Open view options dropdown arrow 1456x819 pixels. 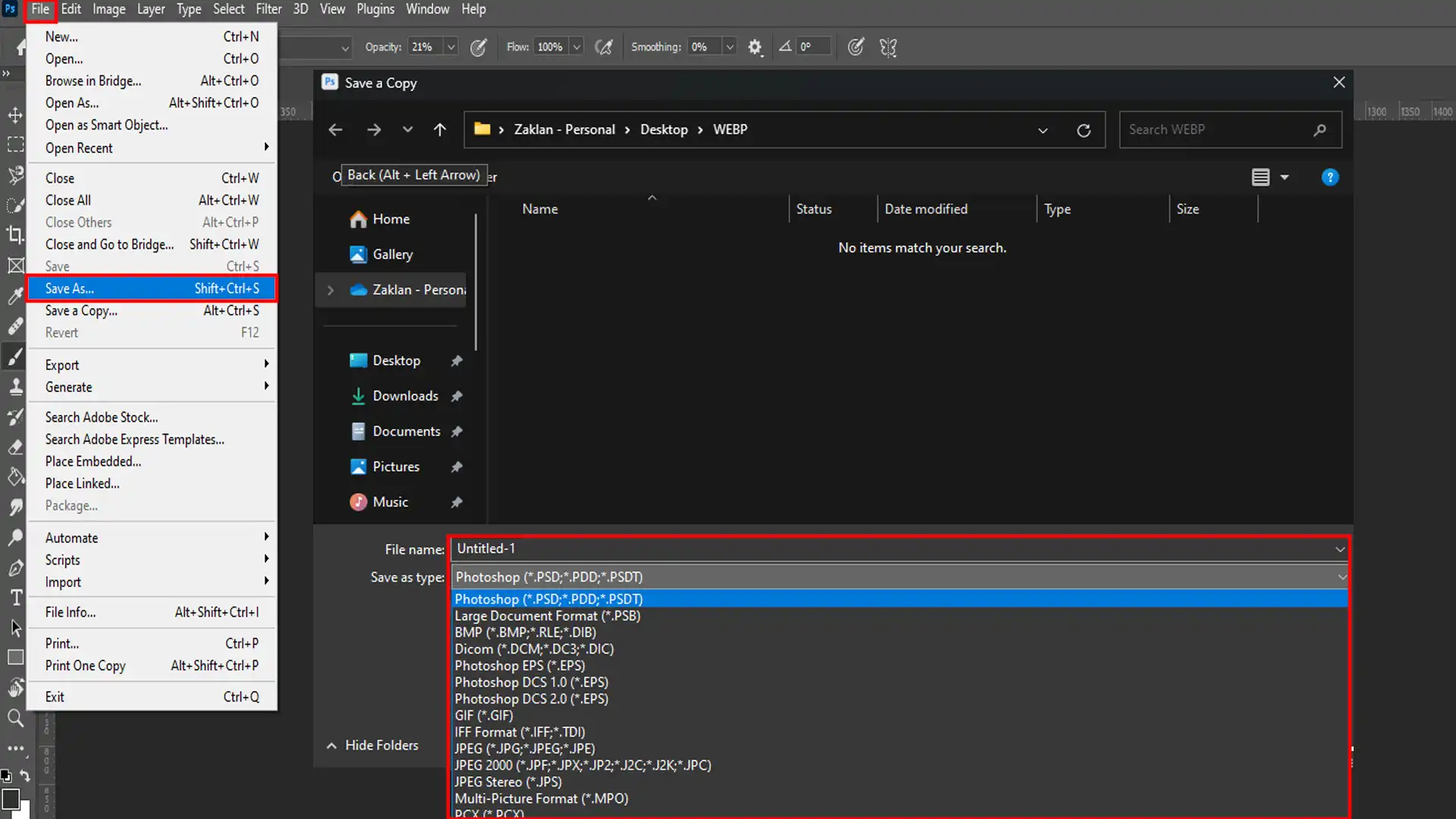click(1285, 177)
